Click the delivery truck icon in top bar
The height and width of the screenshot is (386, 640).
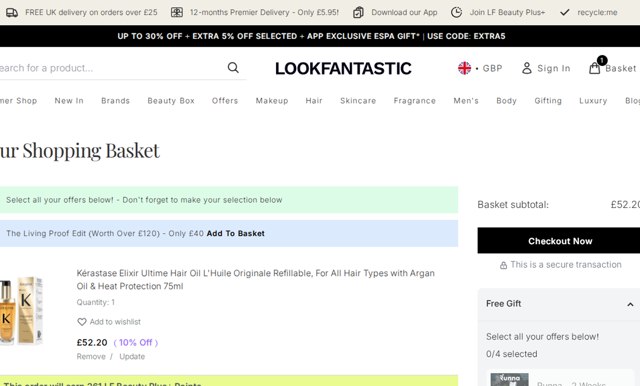pyautogui.click(x=12, y=12)
